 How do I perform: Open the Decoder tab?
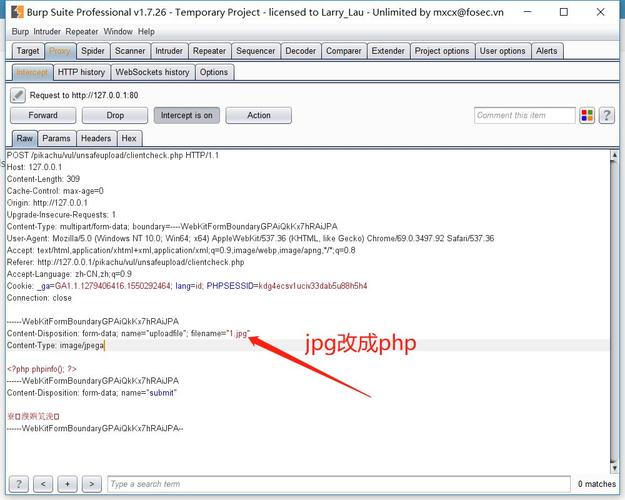[x=301, y=51]
